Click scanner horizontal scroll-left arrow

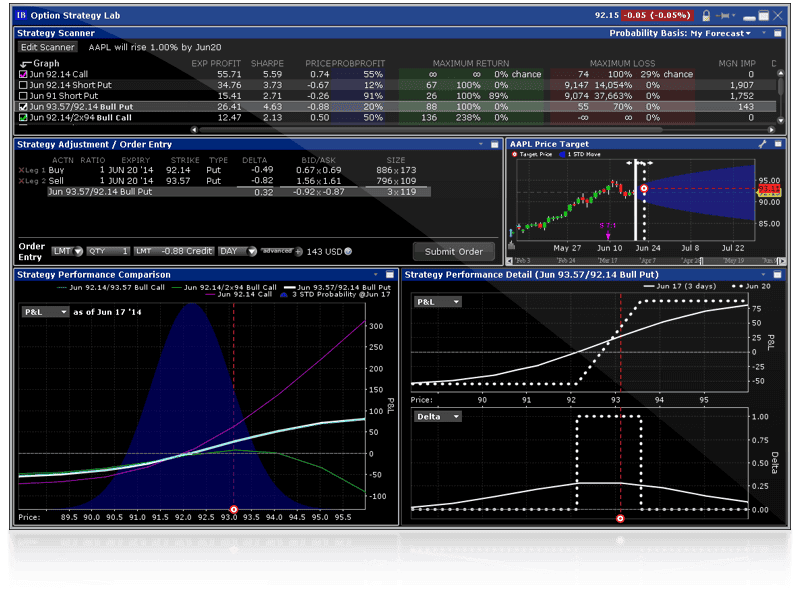194,130
